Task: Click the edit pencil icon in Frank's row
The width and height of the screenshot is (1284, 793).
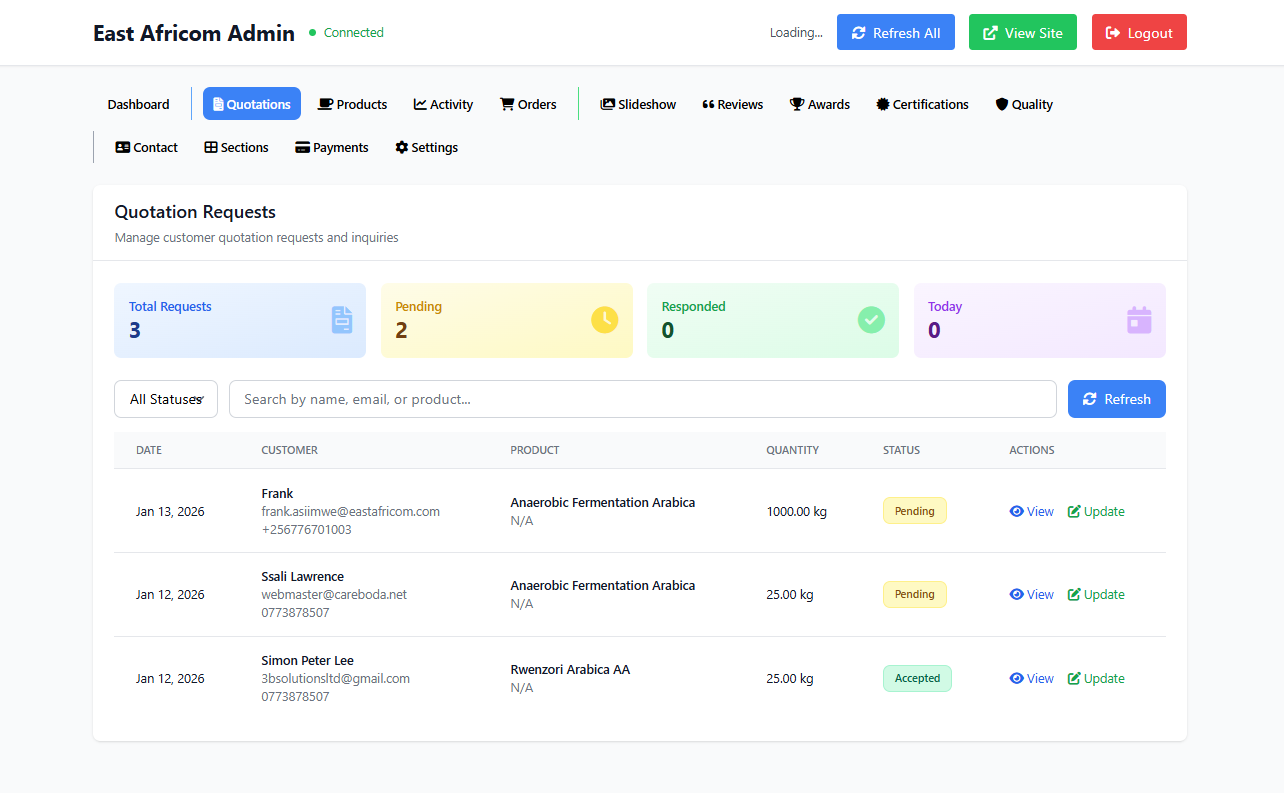Action: pyautogui.click(x=1074, y=511)
